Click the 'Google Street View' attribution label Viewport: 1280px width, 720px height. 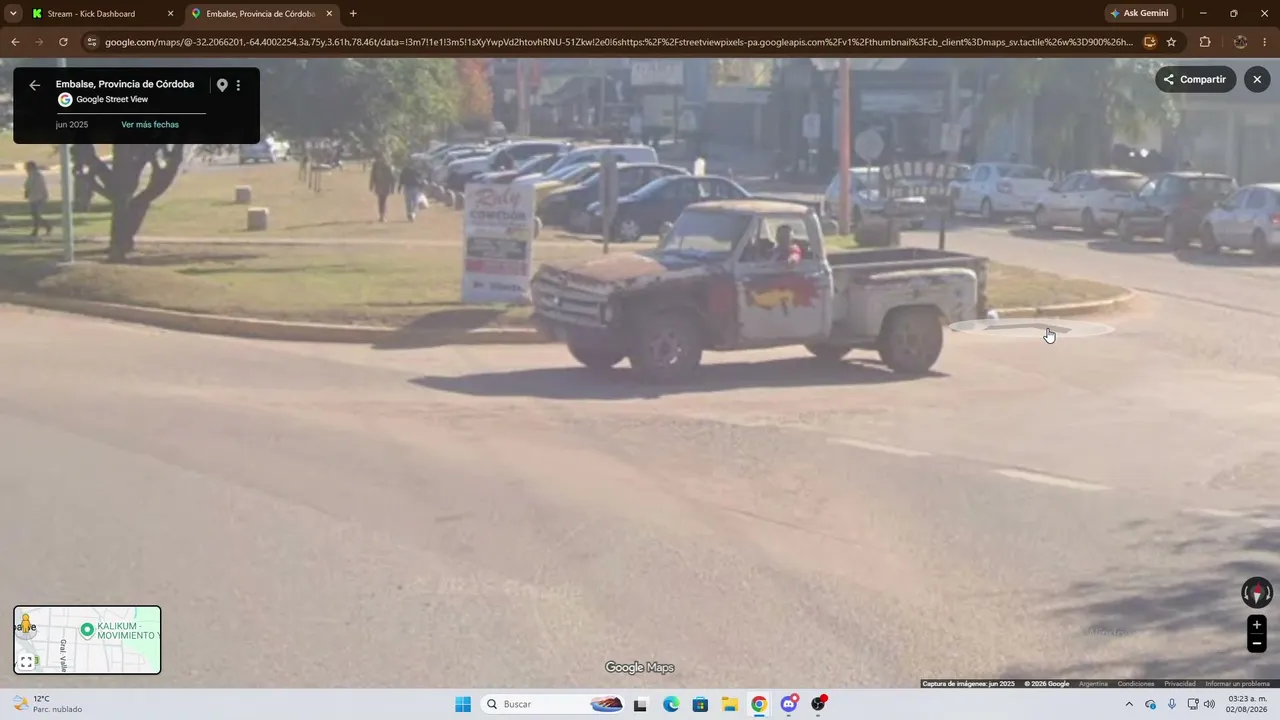click(112, 100)
